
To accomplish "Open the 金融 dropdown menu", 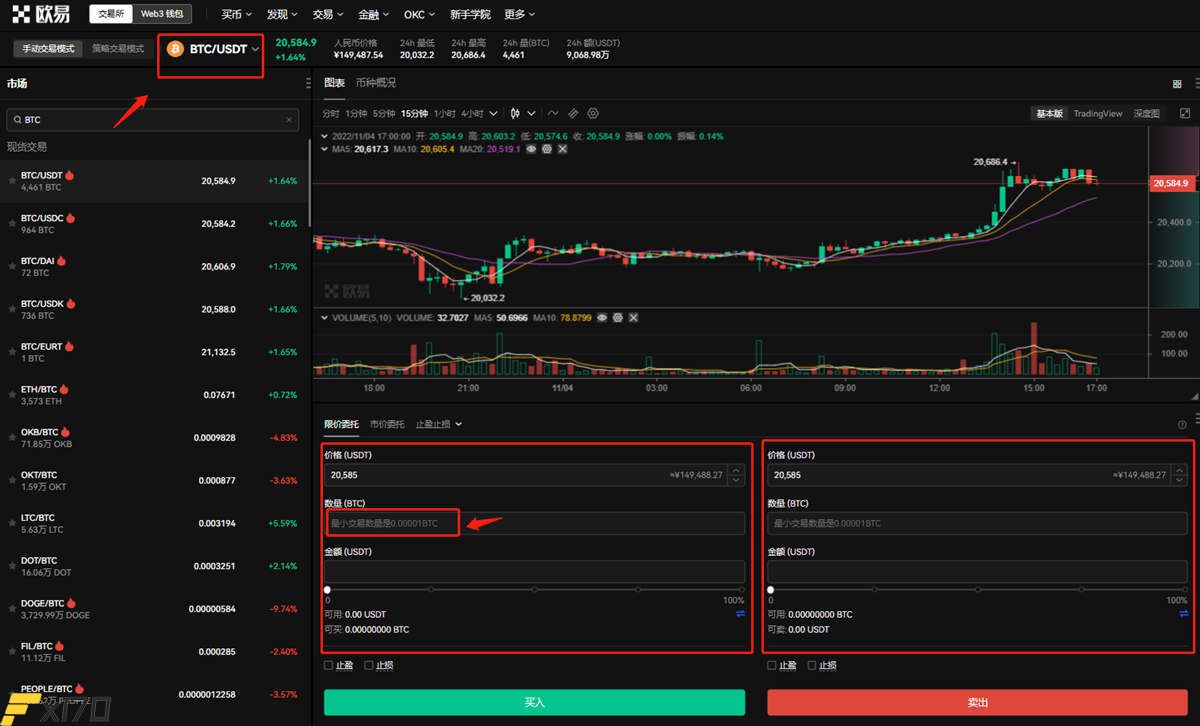I will click(374, 14).
